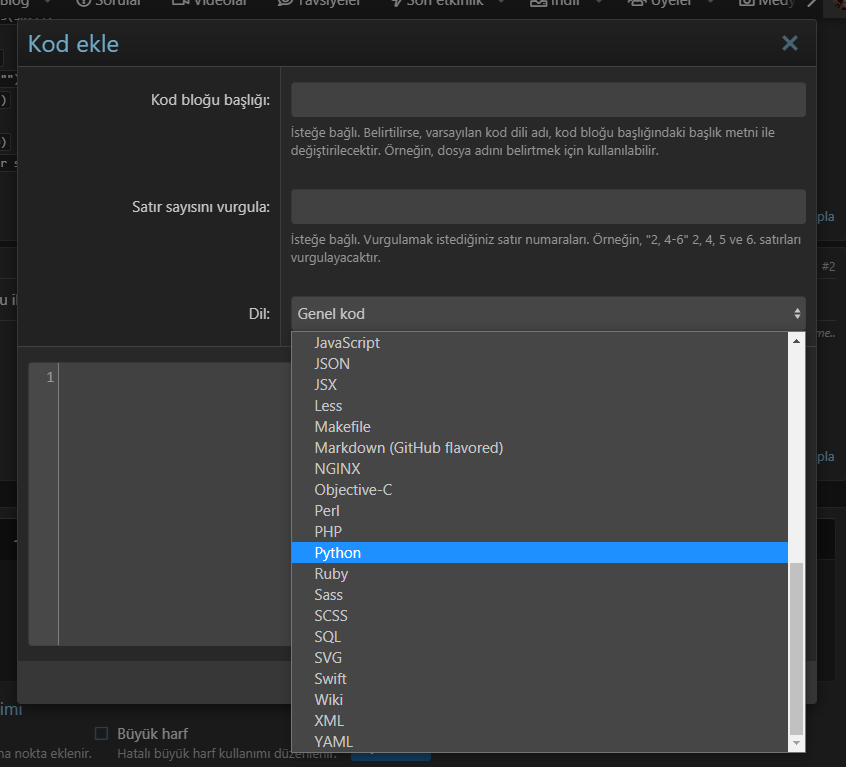The width and height of the screenshot is (846, 767).
Task: Choose NGINX from the dropdown list
Action: pyautogui.click(x=337, y=469)
